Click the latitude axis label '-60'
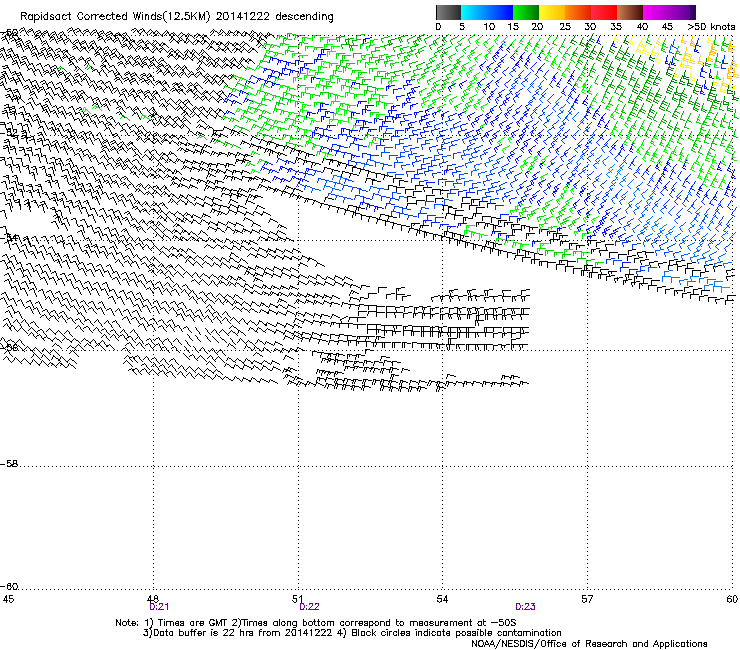 [x=9, y=587]
